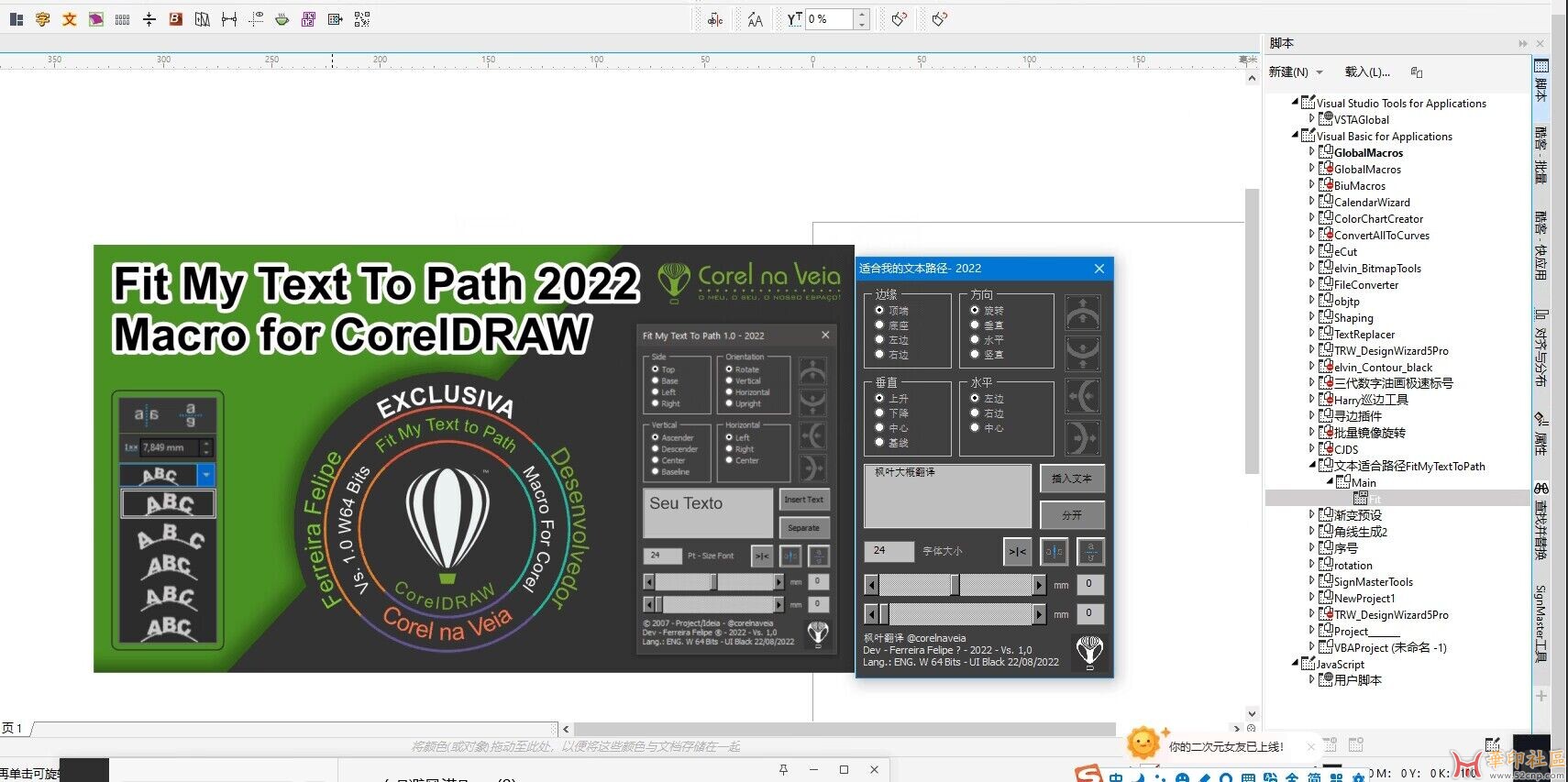The width and height of the screenshot is (1568, 782).
Task: Click the 0 % kerning spinner up arrow
Action: pos(862,14)
